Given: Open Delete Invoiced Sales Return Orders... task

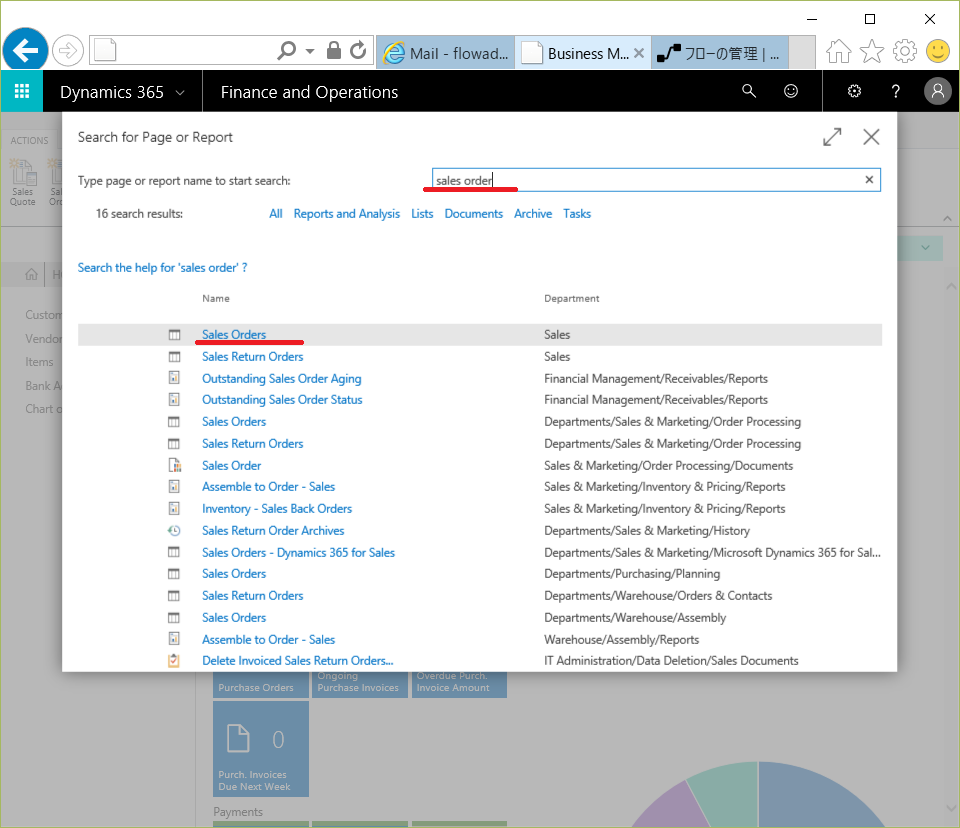Looking at the screenshot, I should (298, 661).
